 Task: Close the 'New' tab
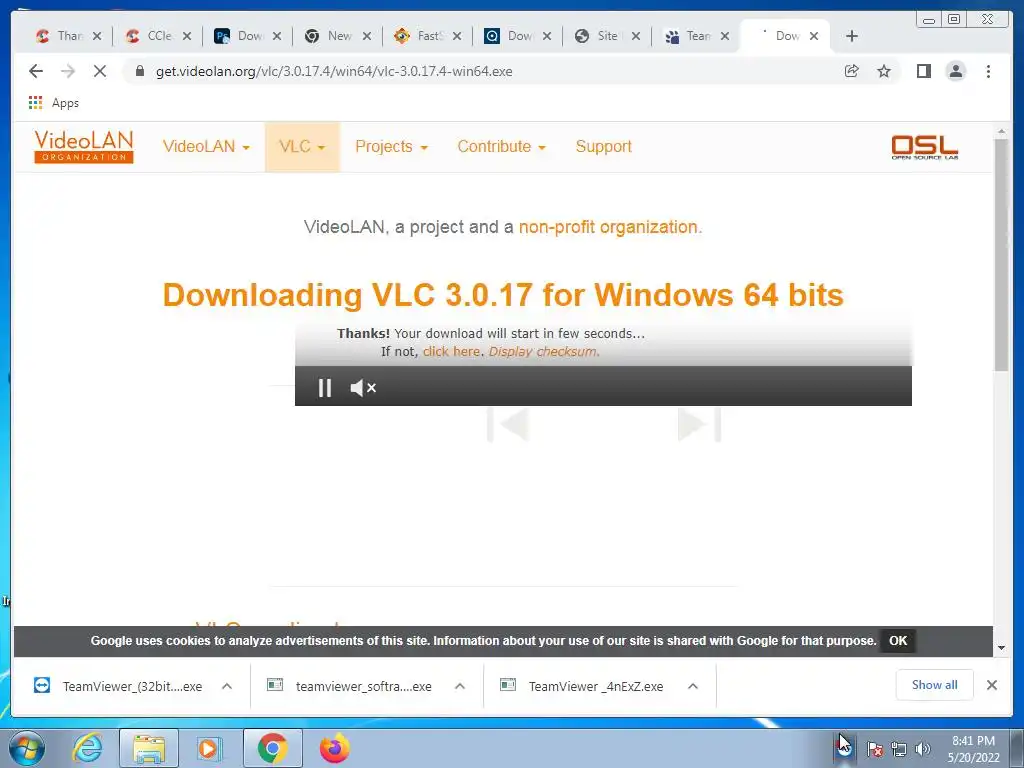[x=367, y=36]
